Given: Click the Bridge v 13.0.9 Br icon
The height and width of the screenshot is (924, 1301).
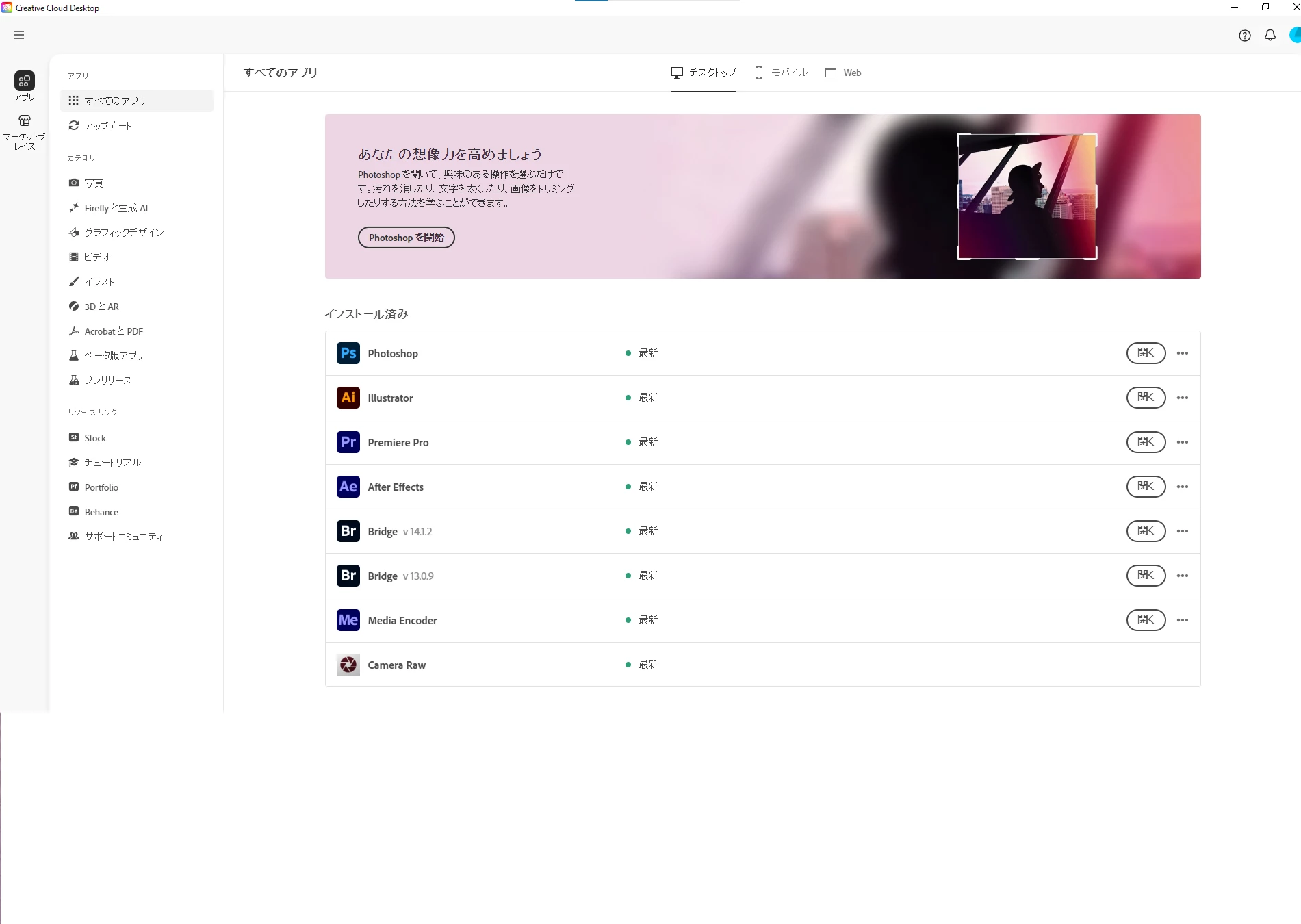Looking at the screenshot, I should click(x=348, y=576).
